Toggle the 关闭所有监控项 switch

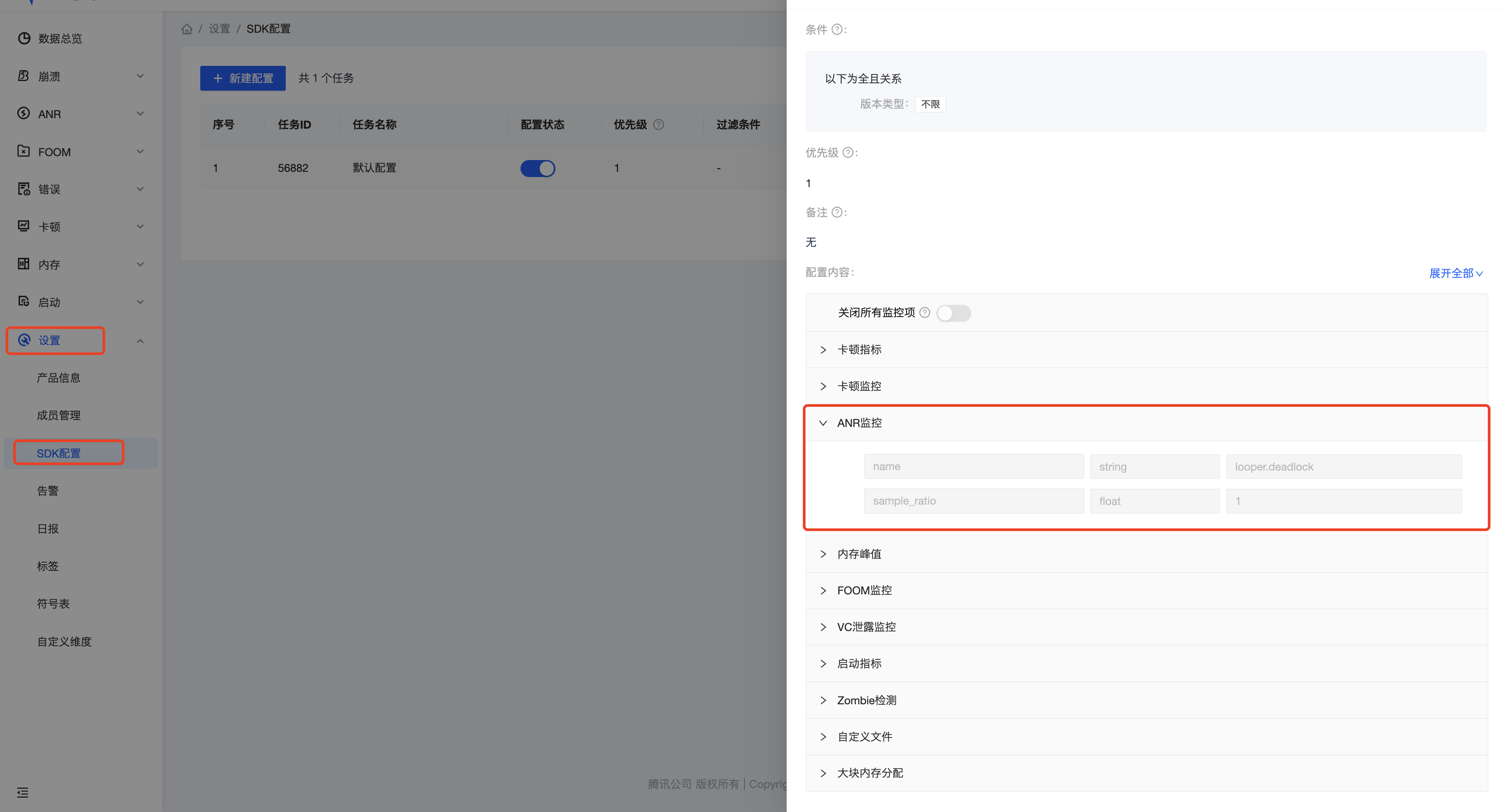(954, 314)
